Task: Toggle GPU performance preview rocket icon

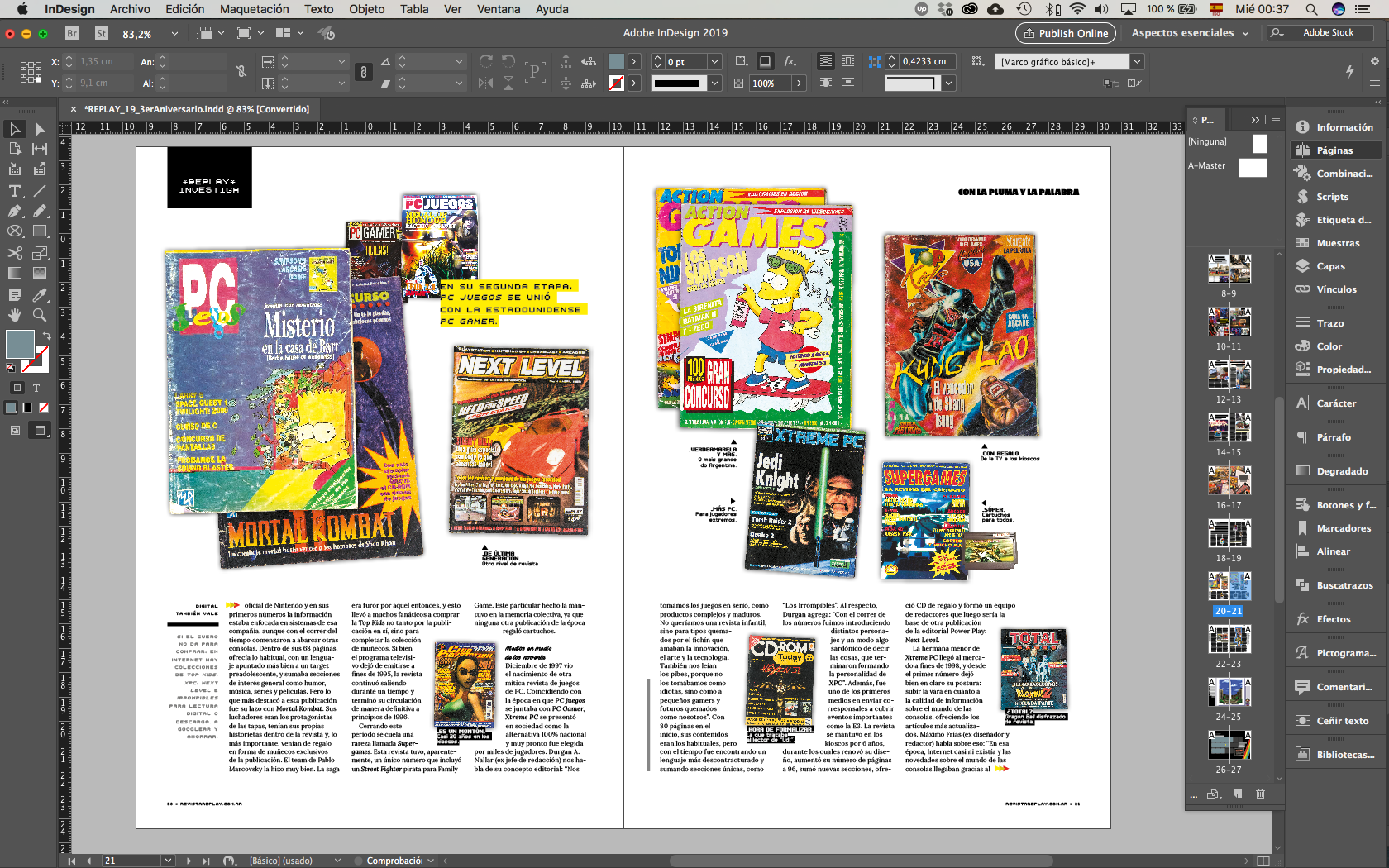Action: coord(327,34)
